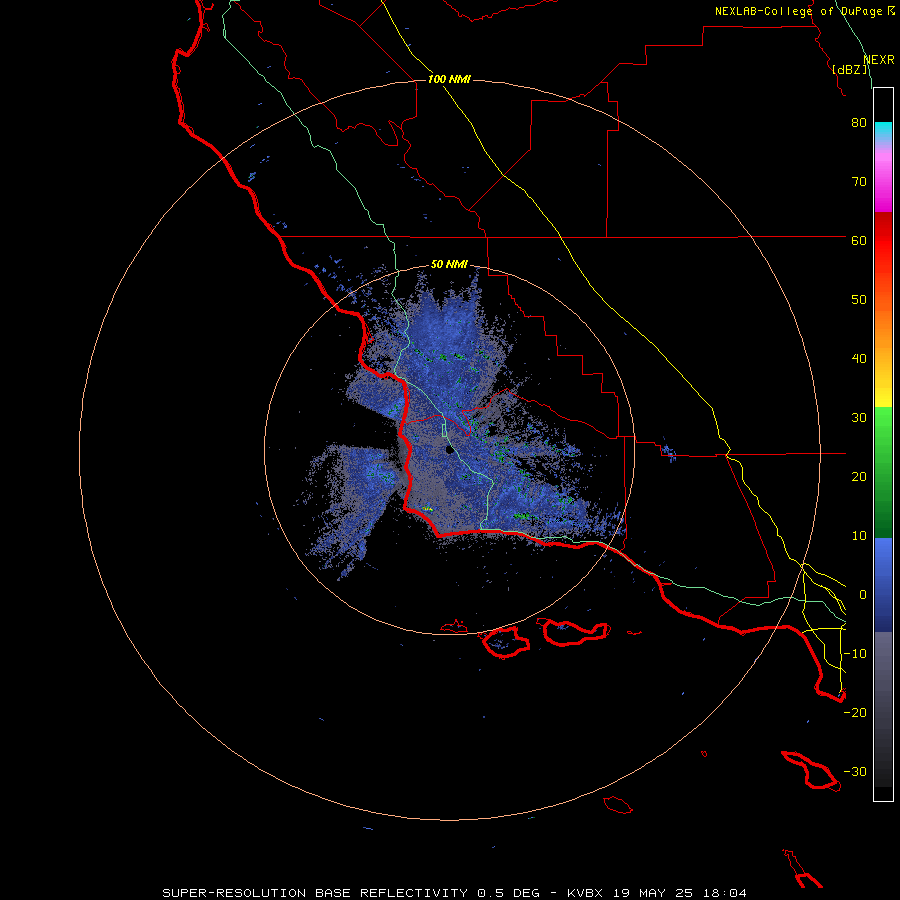The image size is (900, 900).
Task: Click the green segment of the color bar
Action: click(883, 472)
